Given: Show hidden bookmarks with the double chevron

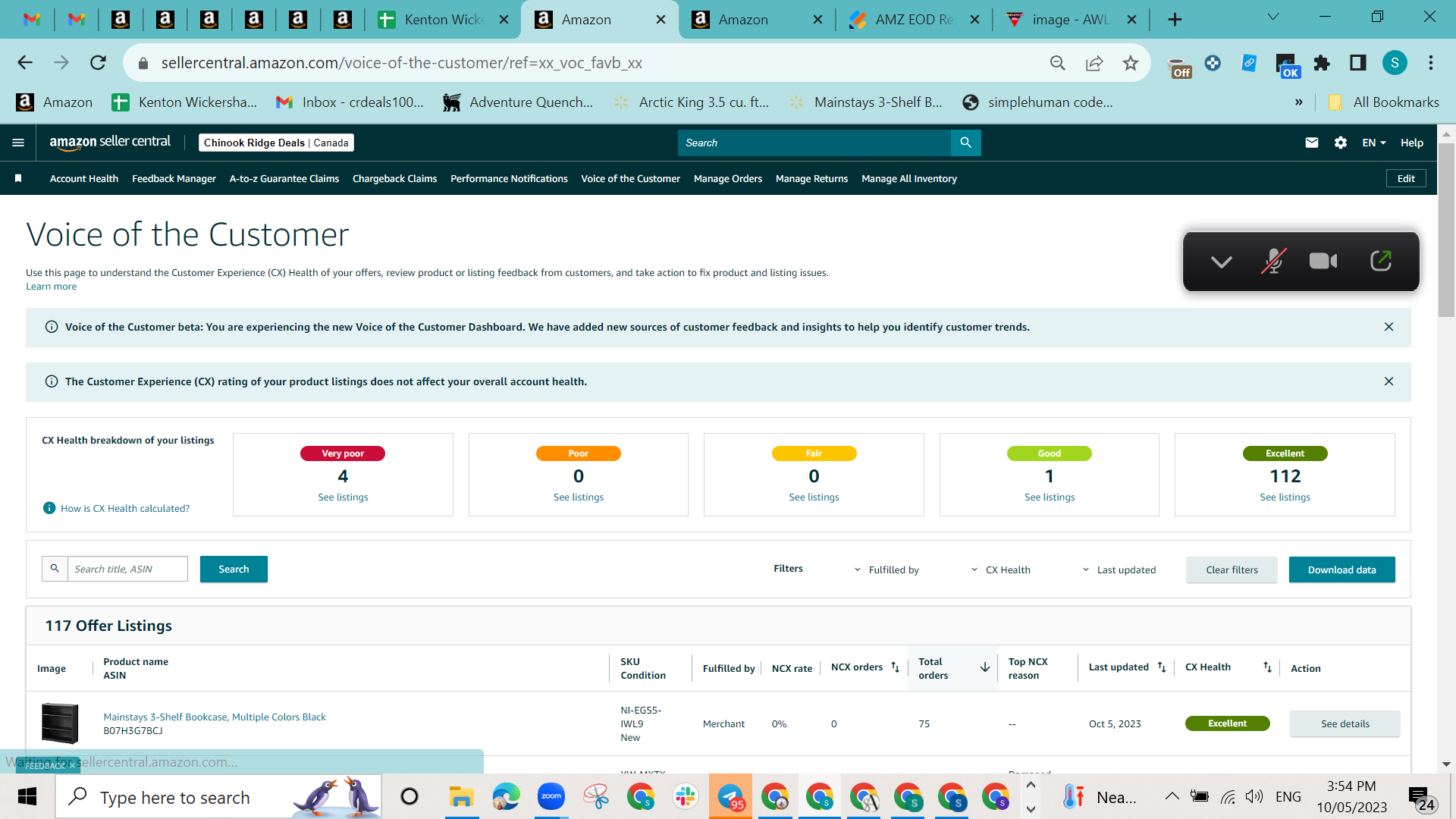Looking at the screenshot, I should (x=1298, y=102).
